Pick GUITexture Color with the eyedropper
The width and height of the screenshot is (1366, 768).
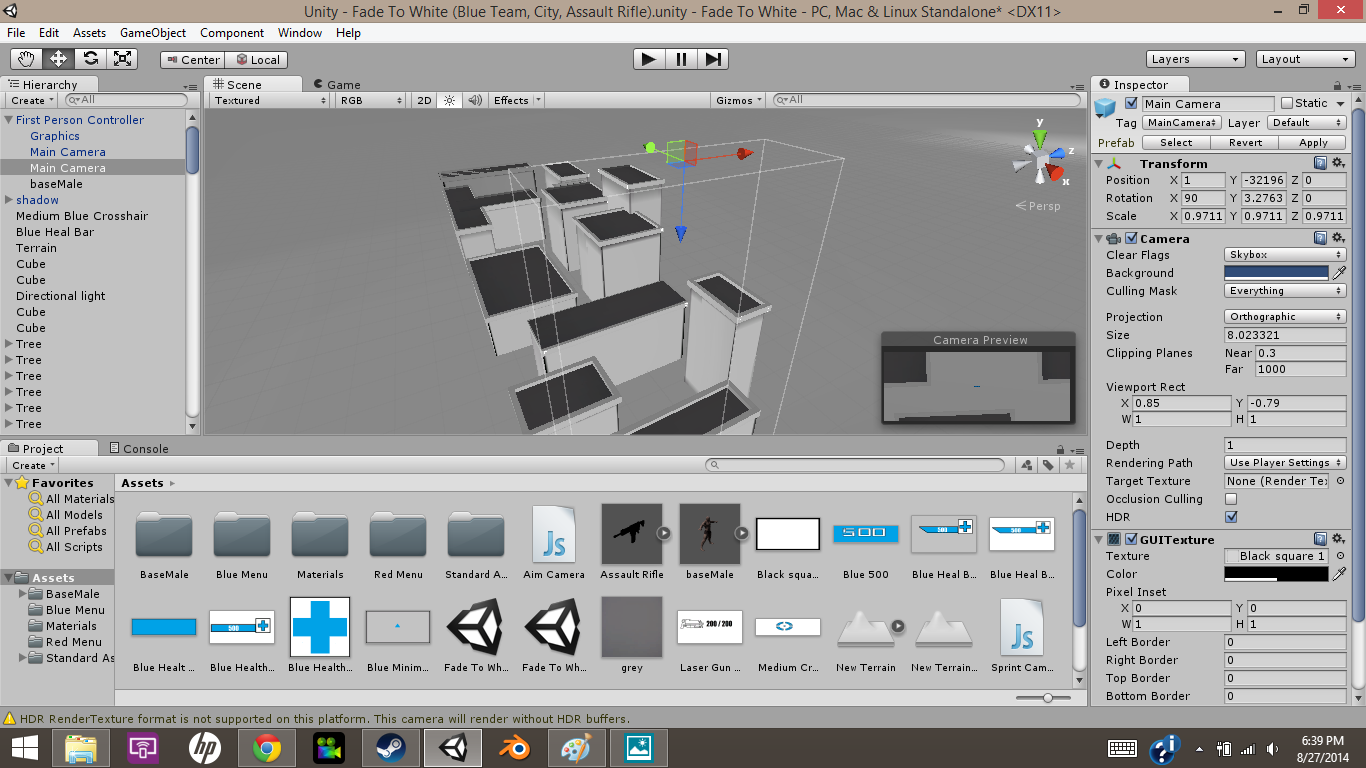click(x=1339, y=574)
